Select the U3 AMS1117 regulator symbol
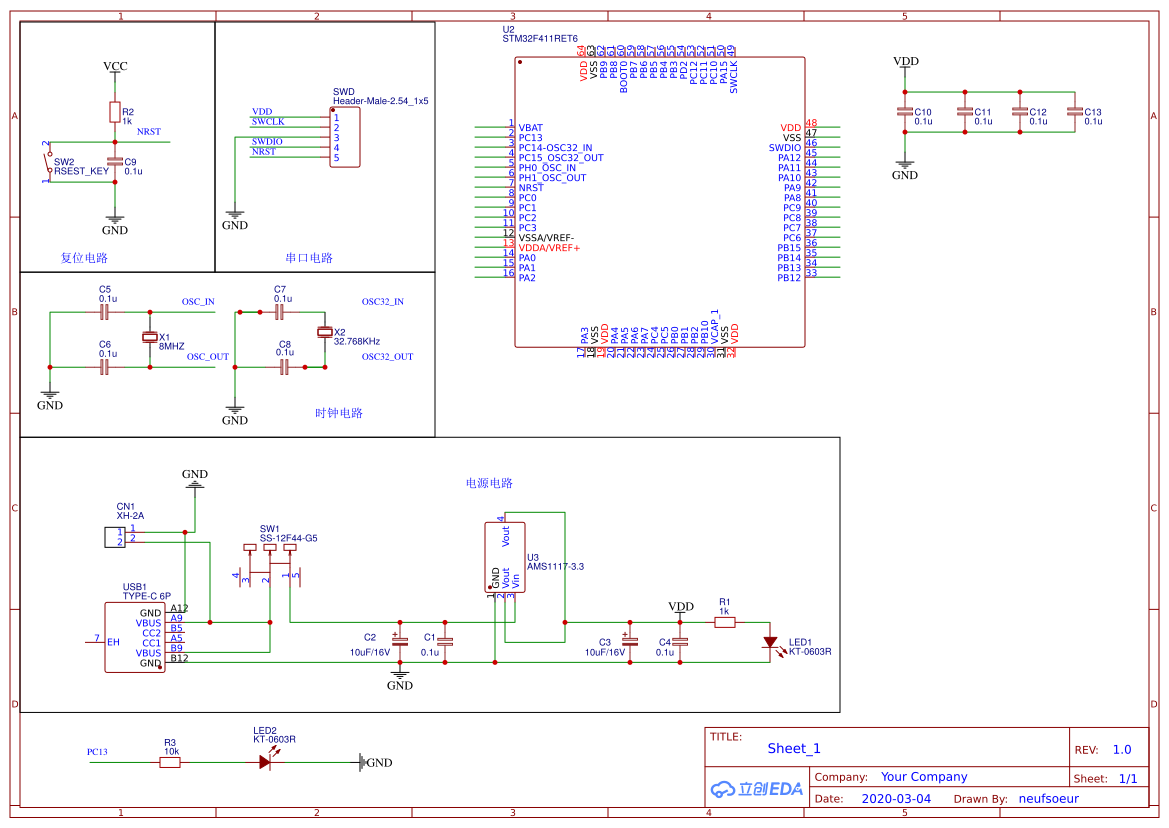 tap(505, 557)
